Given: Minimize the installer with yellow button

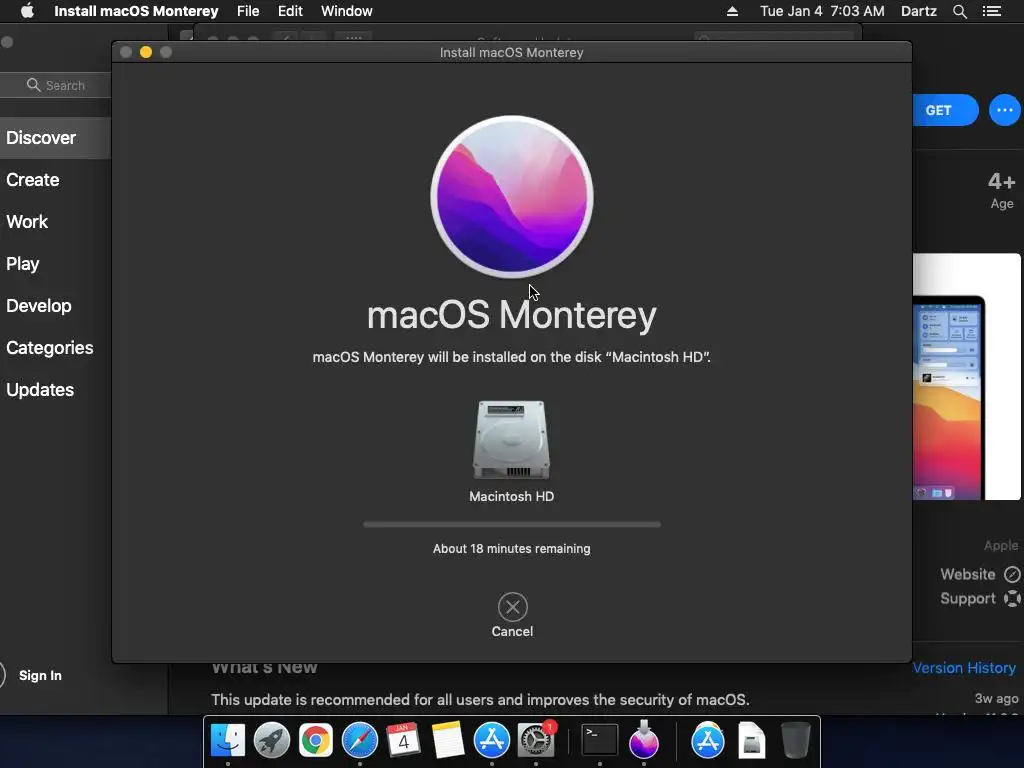Looking at the screenshot, I should pyautogui.click(x=146, y=52).
